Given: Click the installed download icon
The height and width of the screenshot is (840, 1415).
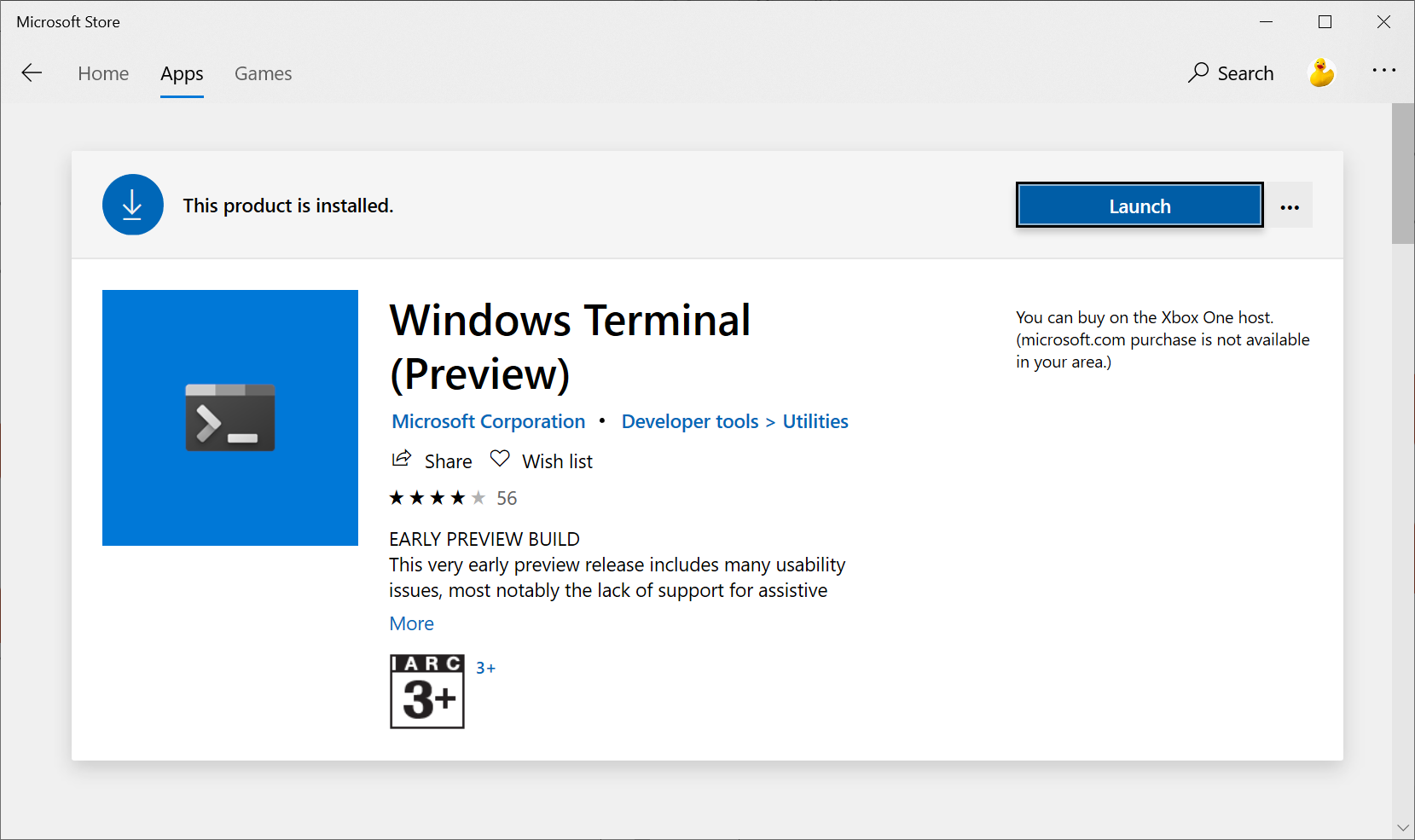Looking at the screenshot, I should (x=132, y=205).
